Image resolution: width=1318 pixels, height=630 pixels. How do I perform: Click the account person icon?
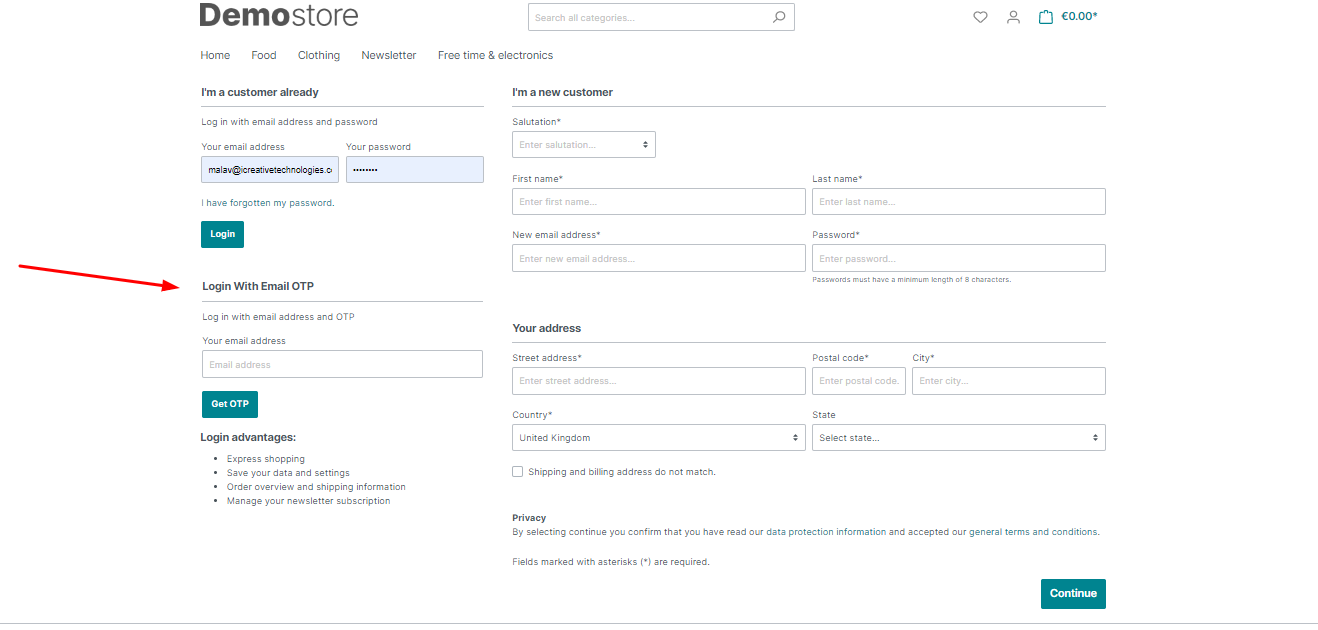pyautogui.click(x=1014, y=17)
